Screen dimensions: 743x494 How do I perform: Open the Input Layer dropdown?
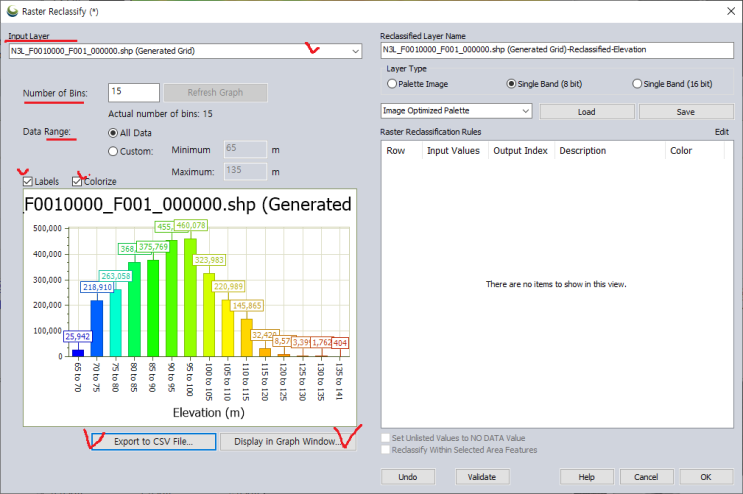[x=355, y=50]
